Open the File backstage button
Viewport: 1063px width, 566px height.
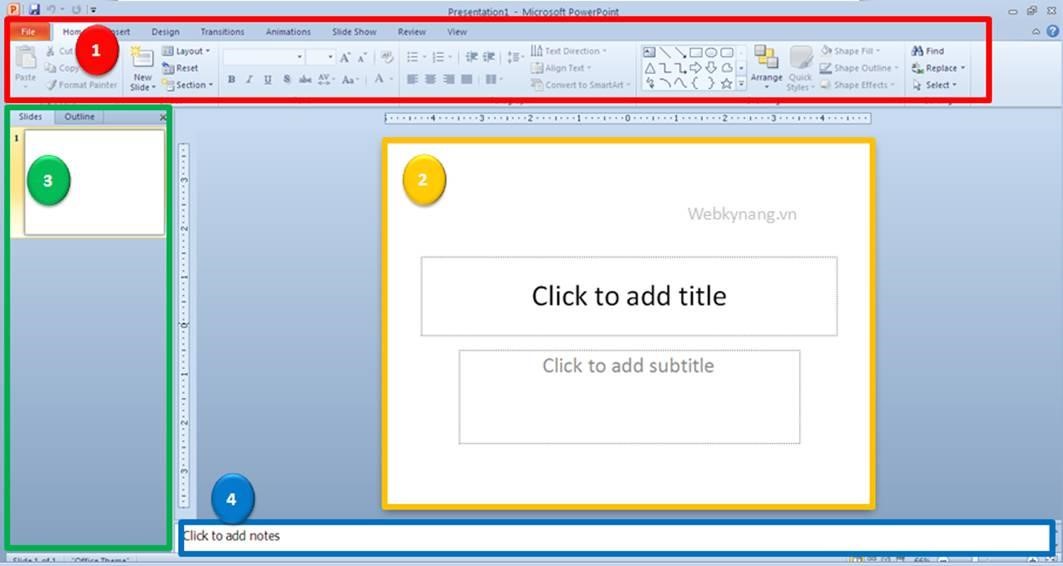coord(28,32)
